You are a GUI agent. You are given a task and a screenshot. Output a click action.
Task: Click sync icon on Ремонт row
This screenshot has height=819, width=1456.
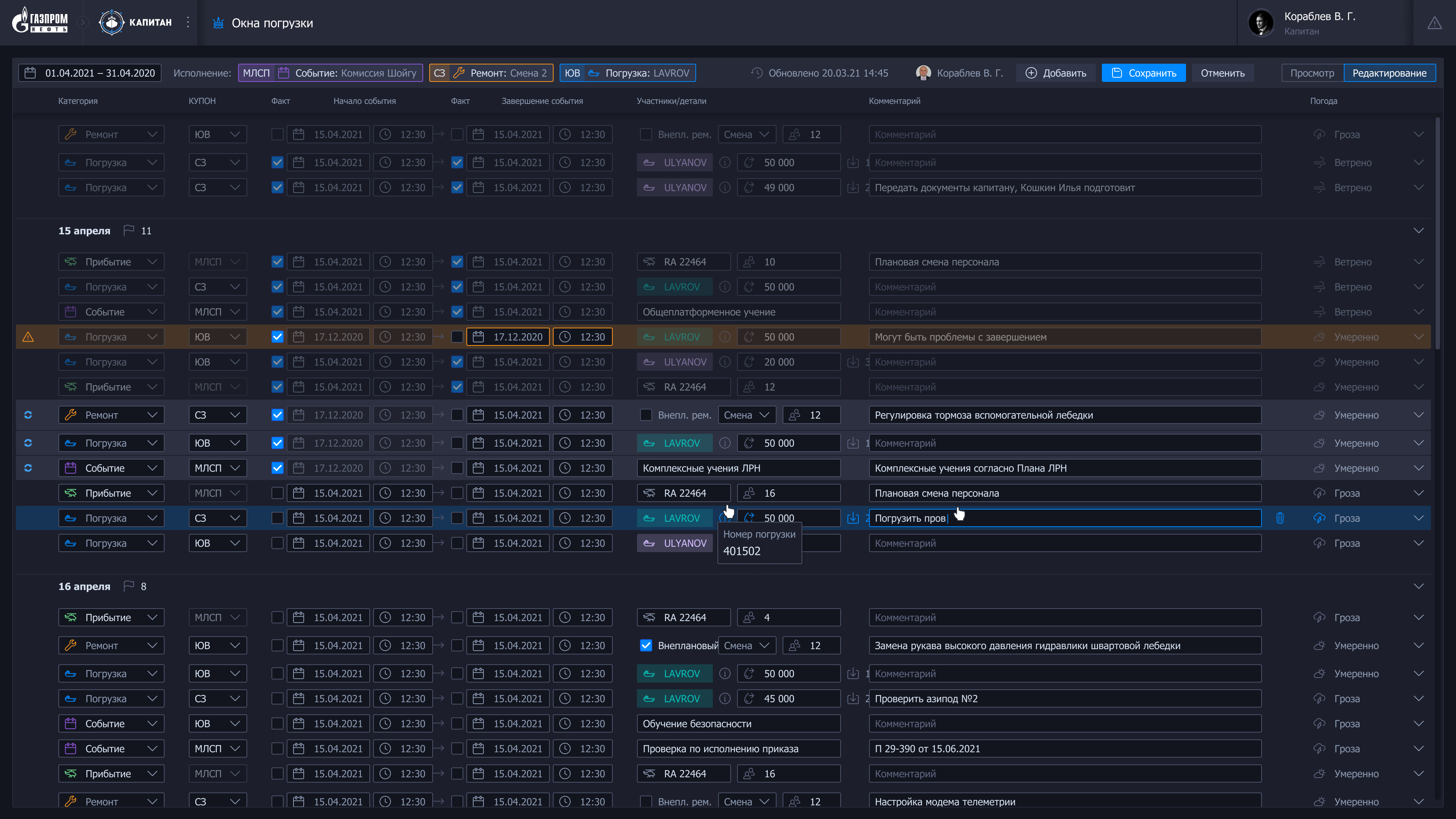coord(28,415)
